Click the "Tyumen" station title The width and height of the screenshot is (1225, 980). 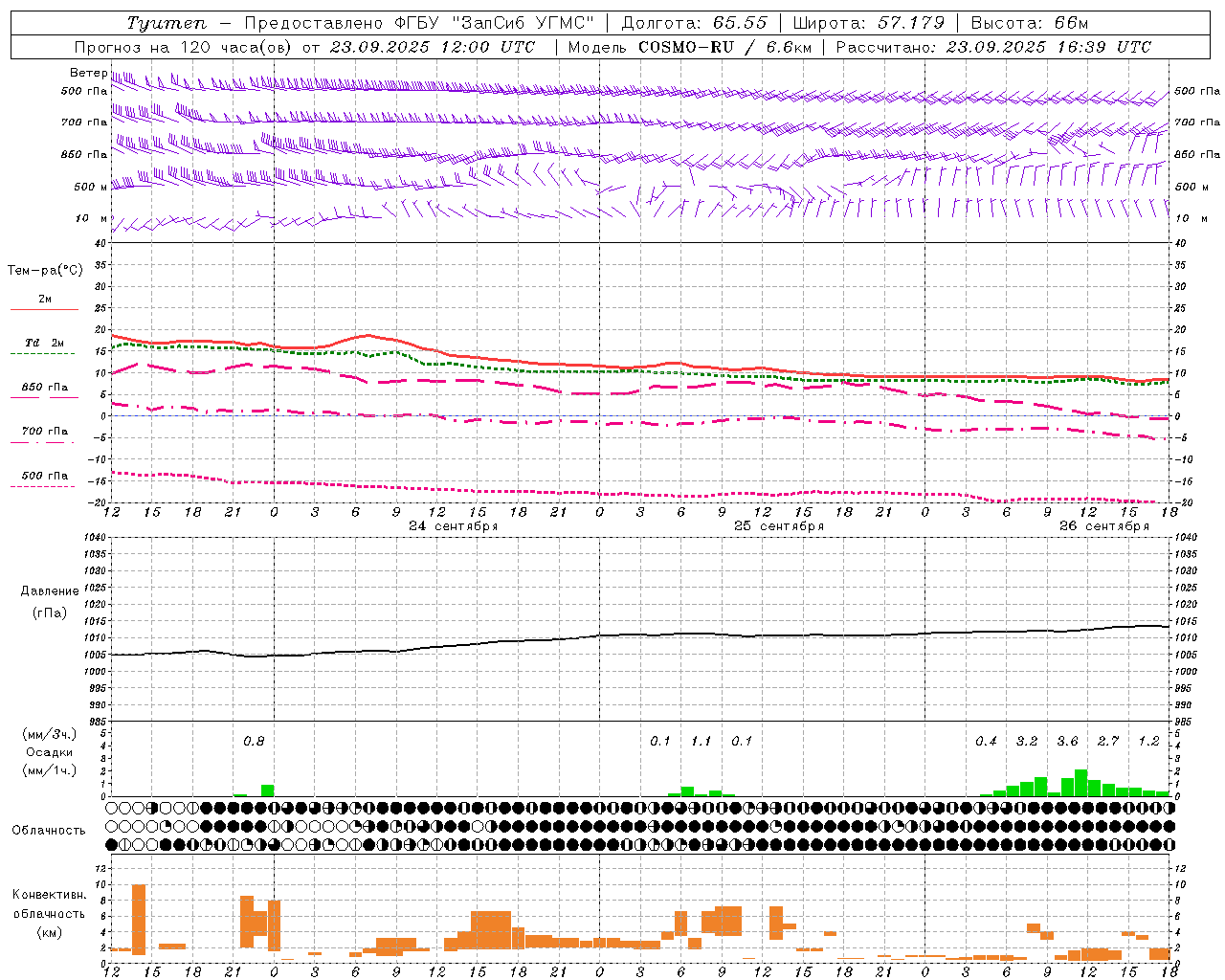(167, 23)
